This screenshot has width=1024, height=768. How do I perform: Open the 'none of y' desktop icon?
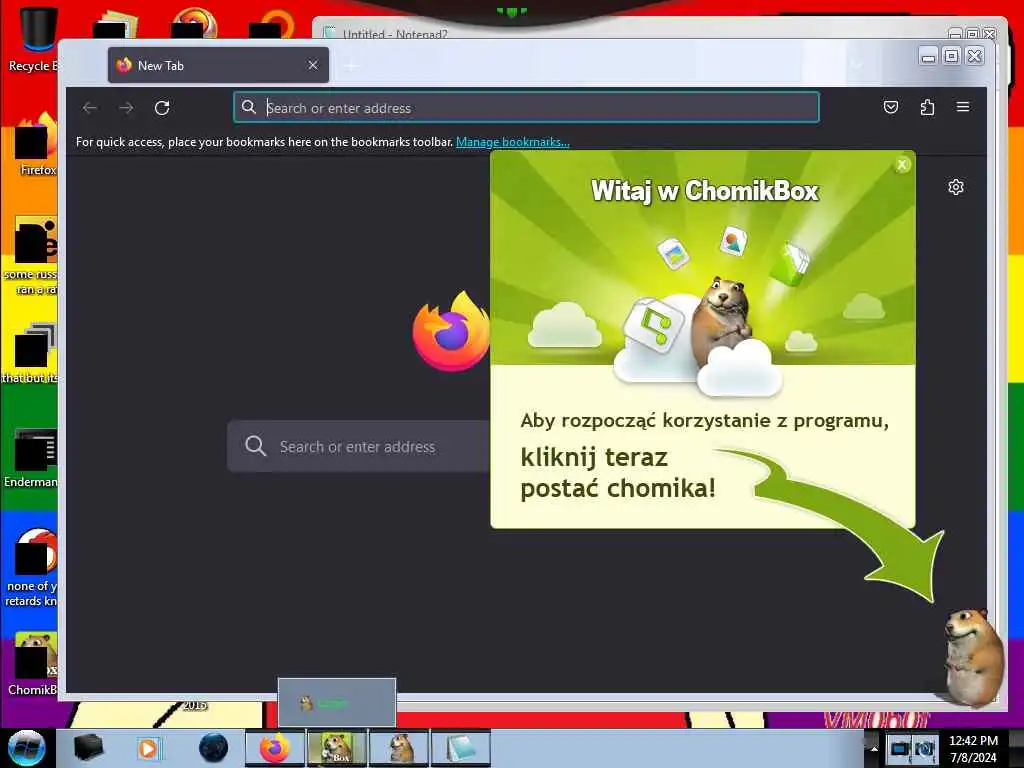(33, 567)
